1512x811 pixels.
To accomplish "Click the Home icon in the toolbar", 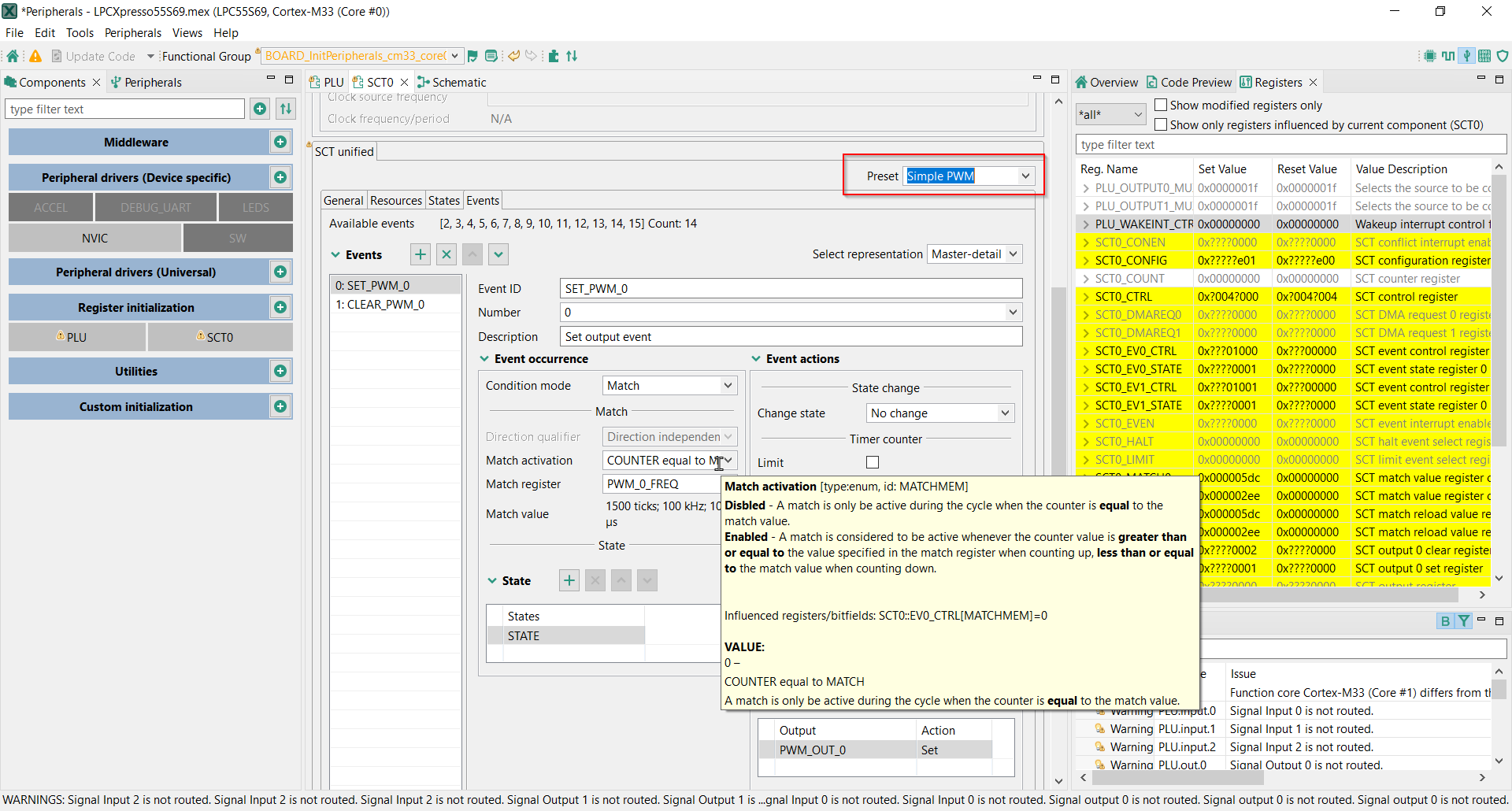I will pyautogui.click(x=13, y=56).
